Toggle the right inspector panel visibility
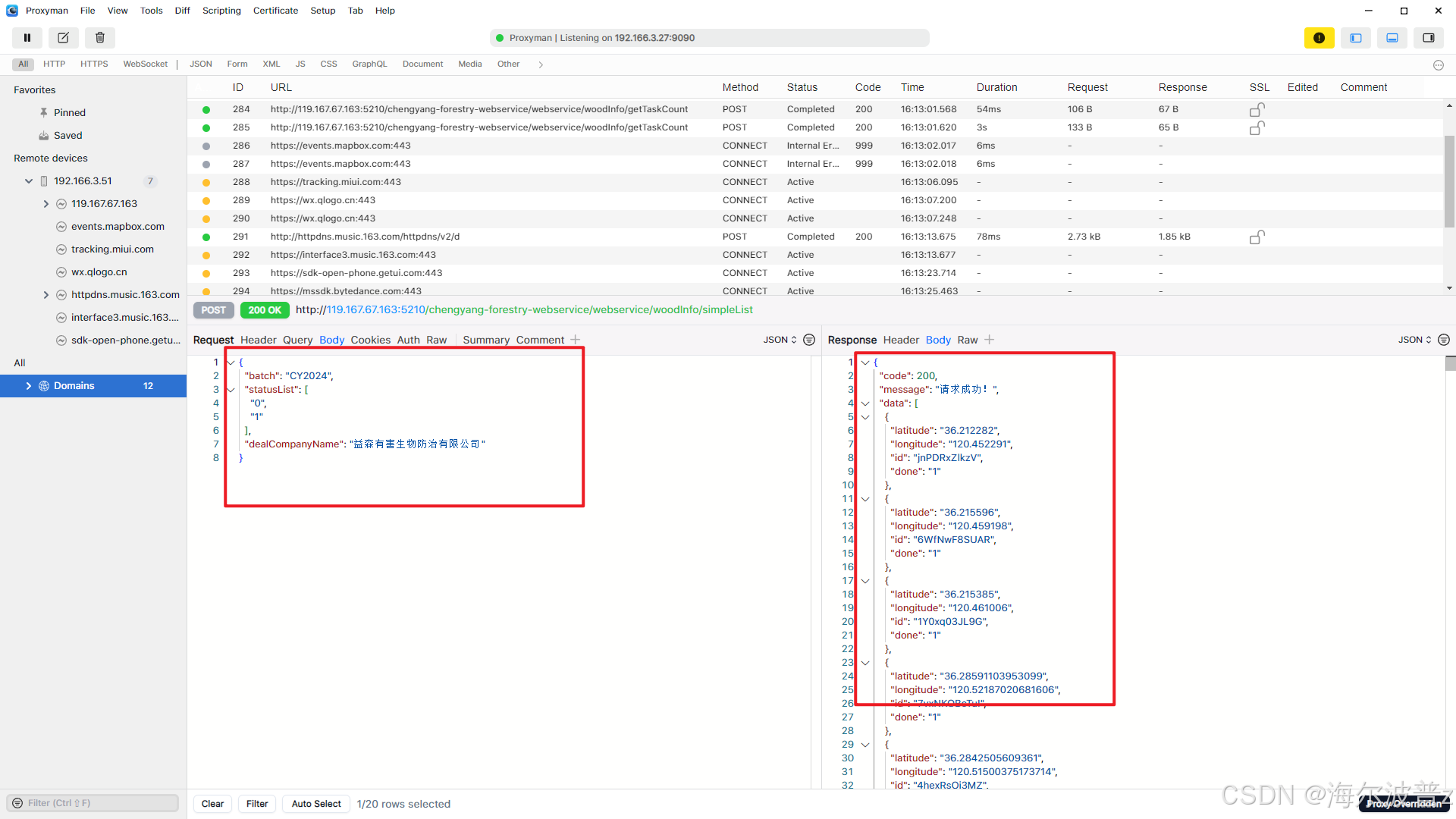This screenshot has width=1456, height=819. (x=1429, y=37)
